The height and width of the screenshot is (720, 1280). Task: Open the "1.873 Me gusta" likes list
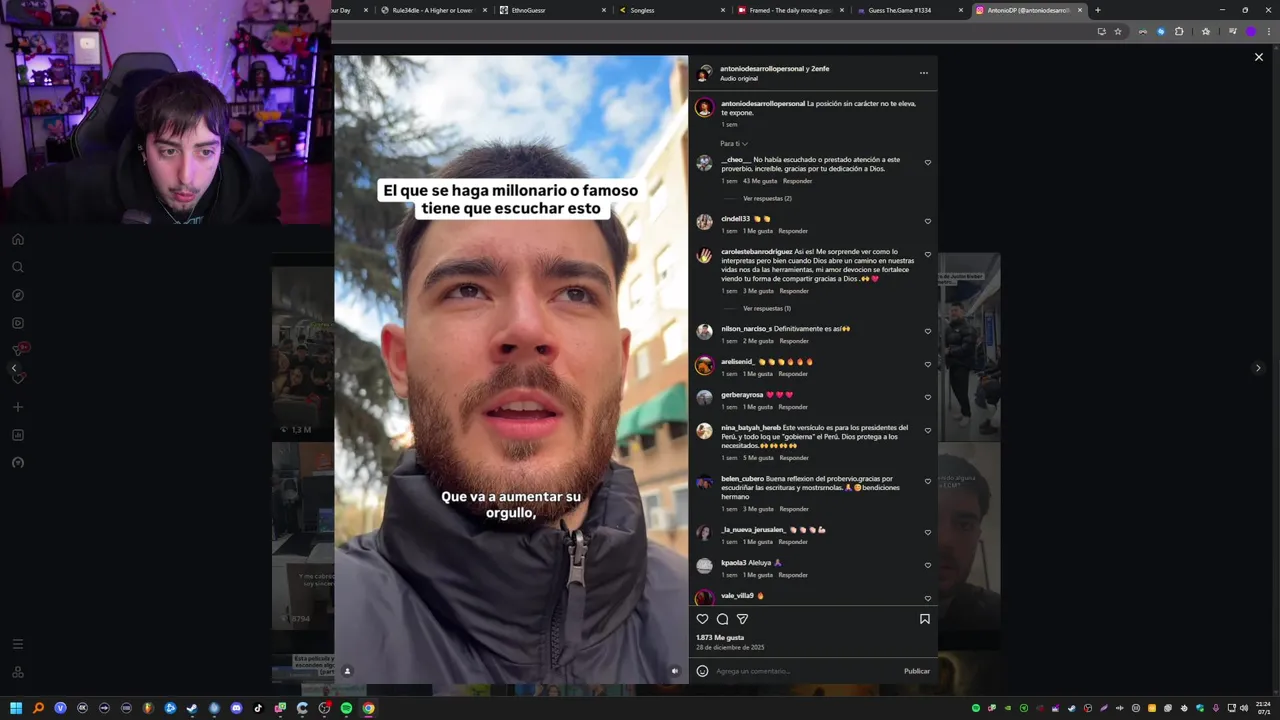pyautogui.click(x=720, y=637)
